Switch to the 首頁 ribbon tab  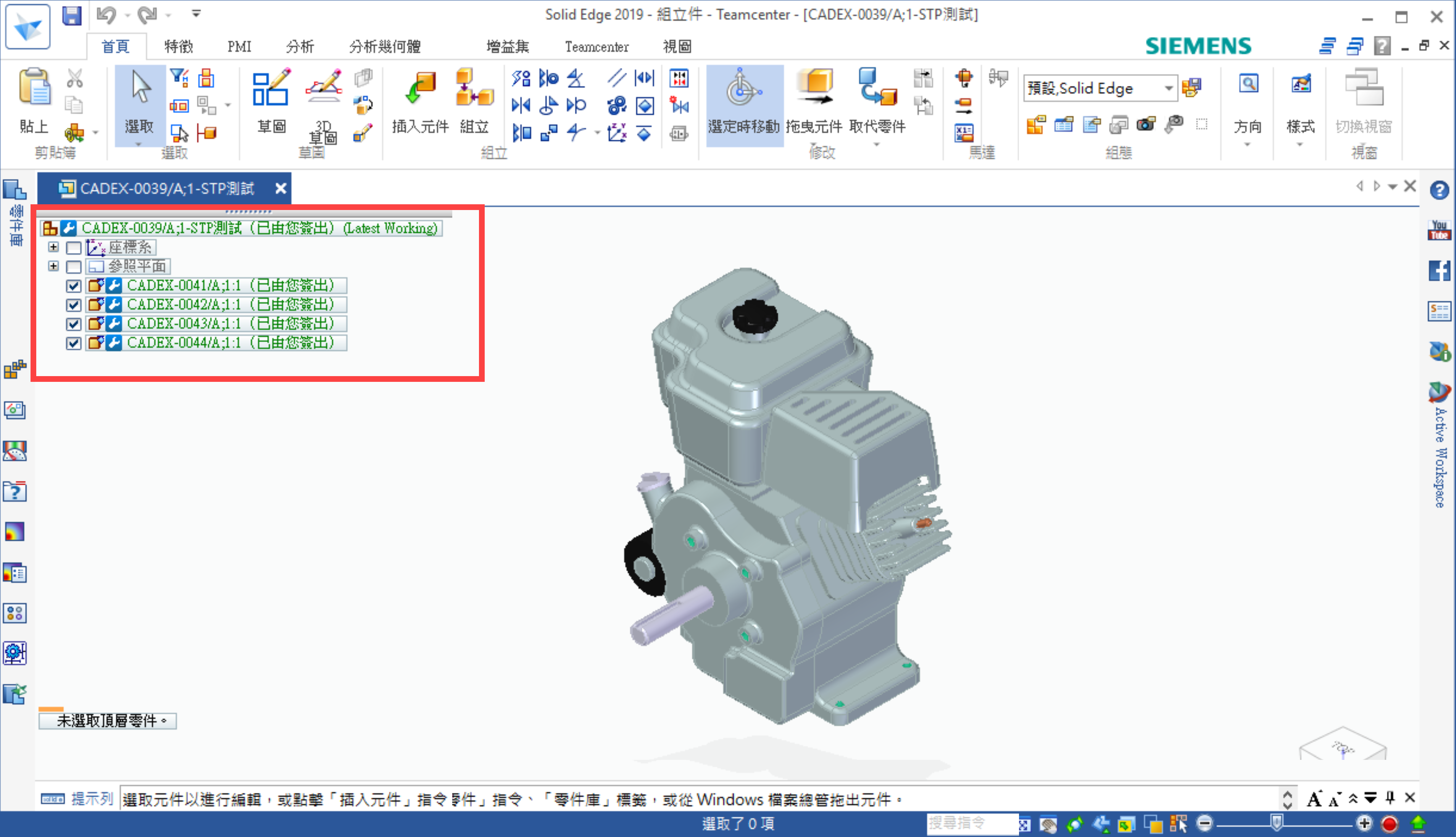point(116,46)
